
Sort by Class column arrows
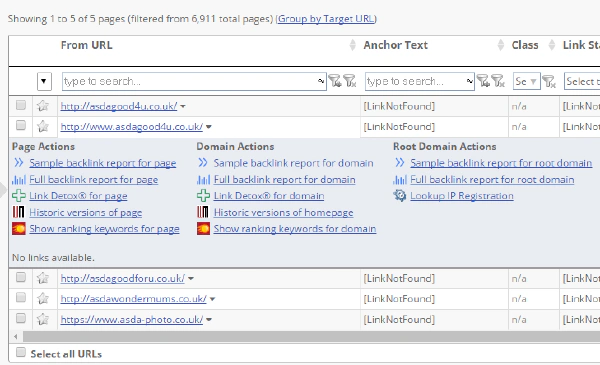551,45
